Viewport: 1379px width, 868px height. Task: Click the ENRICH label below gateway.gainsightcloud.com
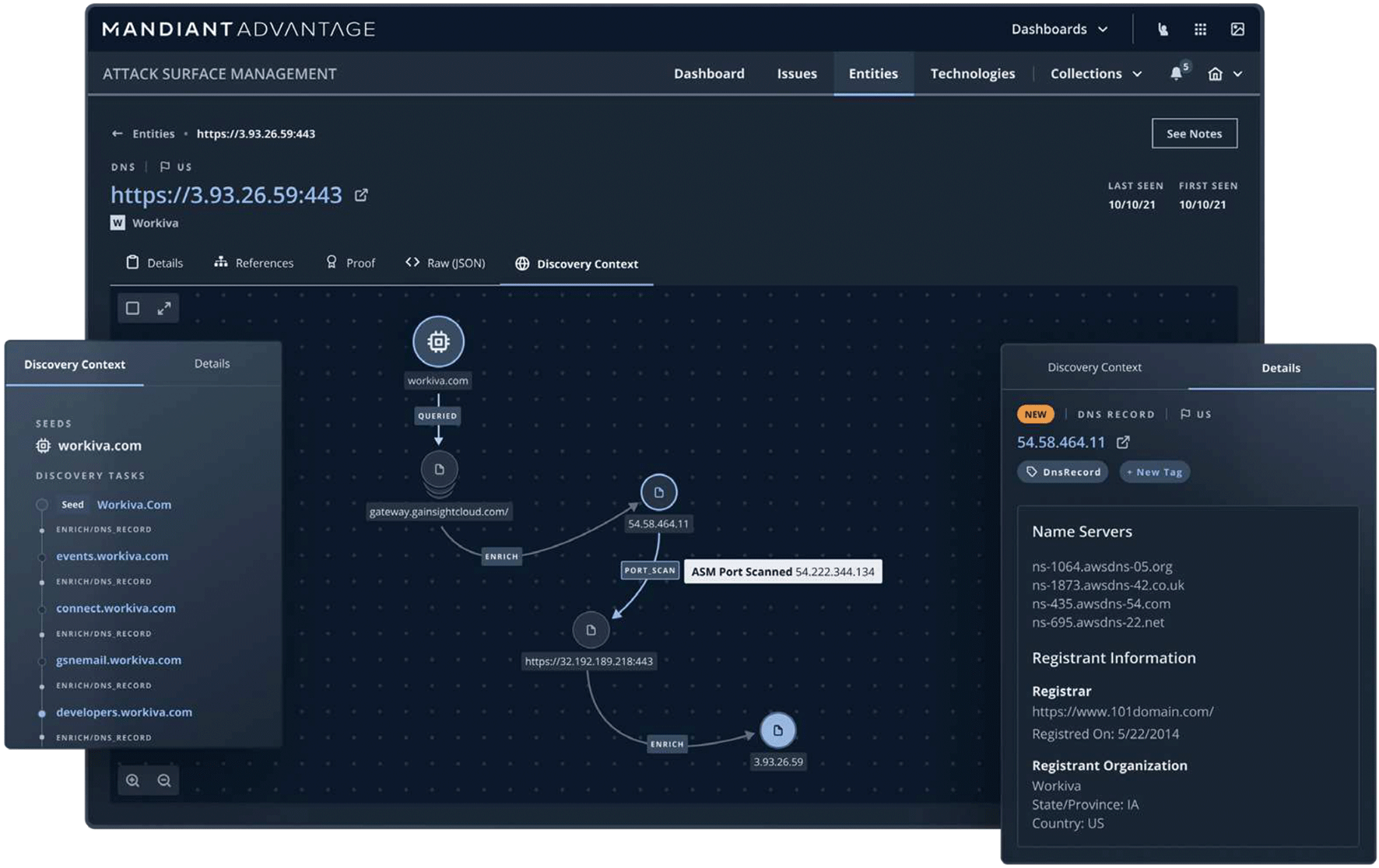tap(501, 557)
